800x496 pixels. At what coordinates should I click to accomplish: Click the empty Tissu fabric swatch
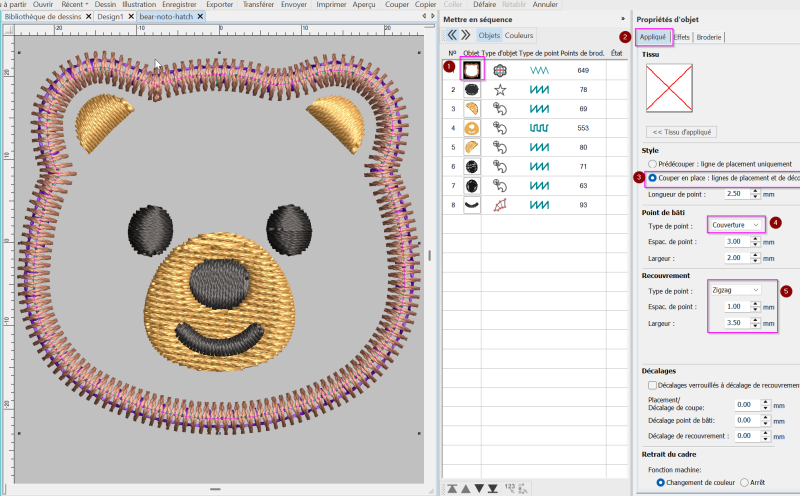[669, 88]
